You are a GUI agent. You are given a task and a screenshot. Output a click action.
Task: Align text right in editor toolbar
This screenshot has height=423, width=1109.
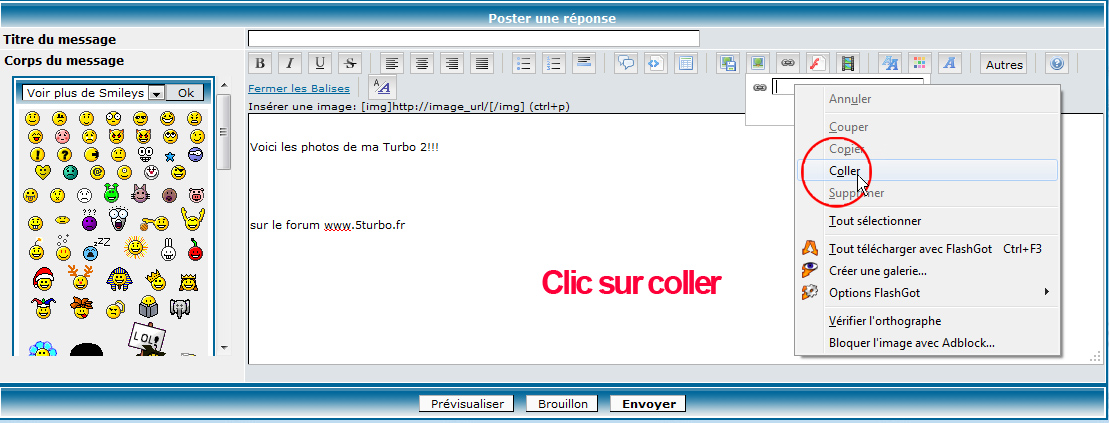[x=453, y=63]
